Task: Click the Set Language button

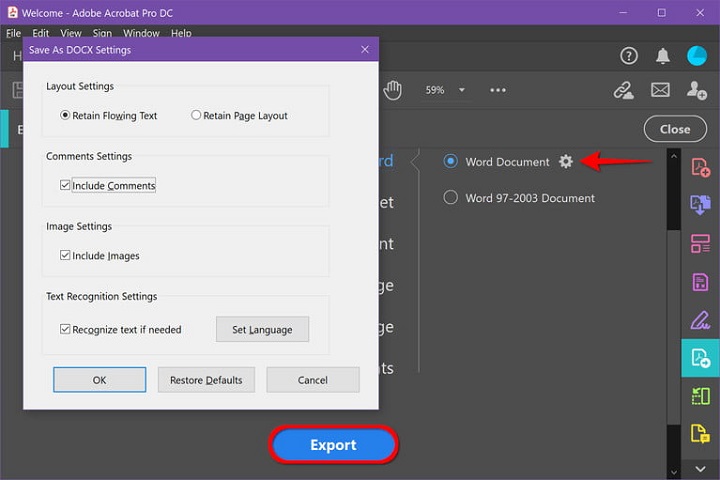Action: coord(262,330)
